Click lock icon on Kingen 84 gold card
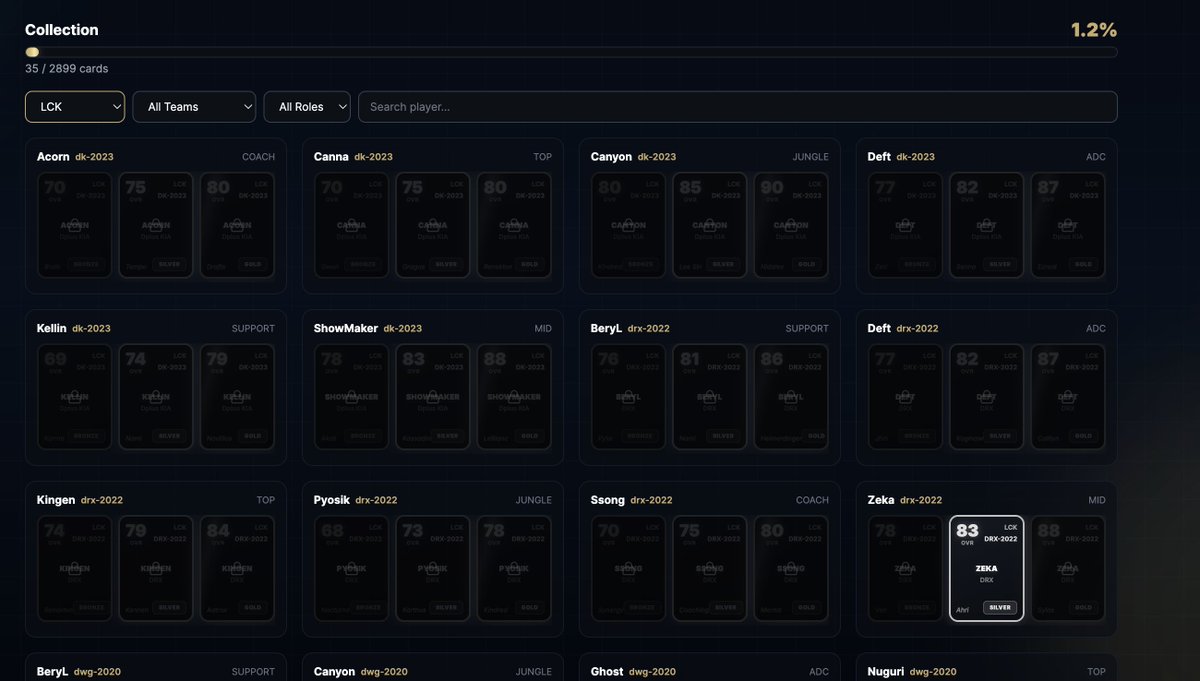This screenshot has height=681, width=1200. [237, 569]
